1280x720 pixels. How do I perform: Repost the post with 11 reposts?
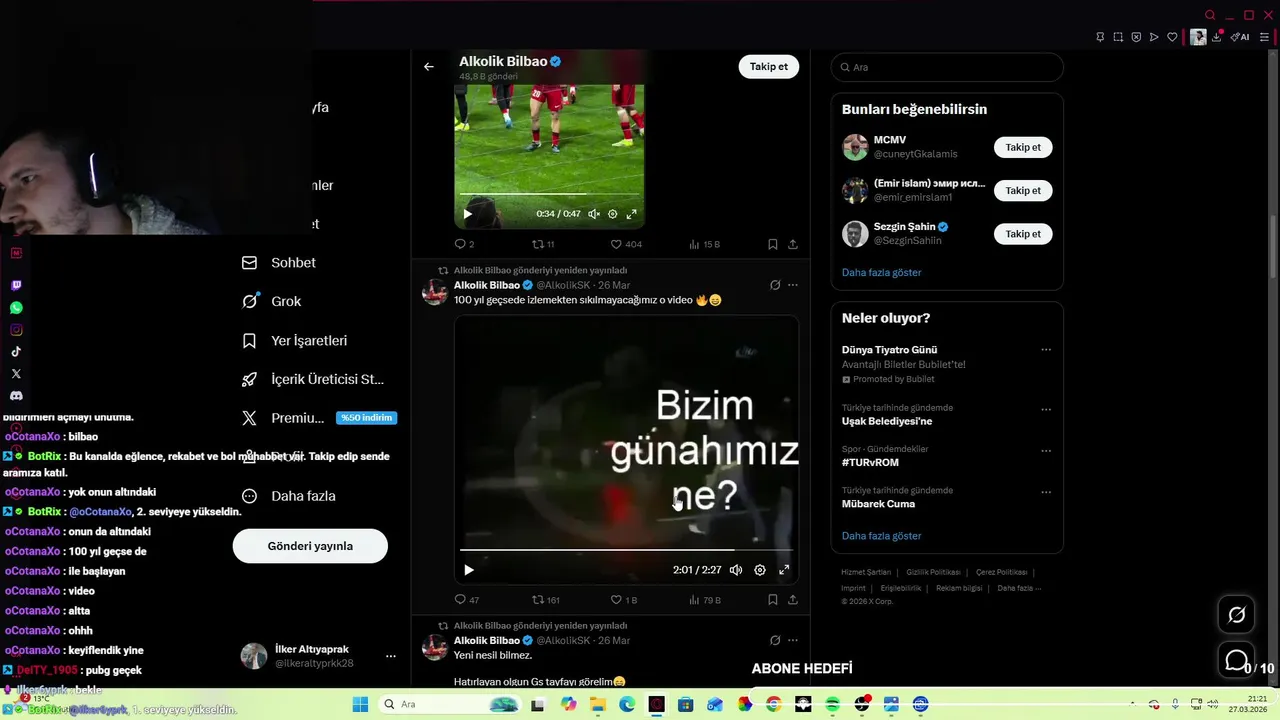[x=543, y=244]
